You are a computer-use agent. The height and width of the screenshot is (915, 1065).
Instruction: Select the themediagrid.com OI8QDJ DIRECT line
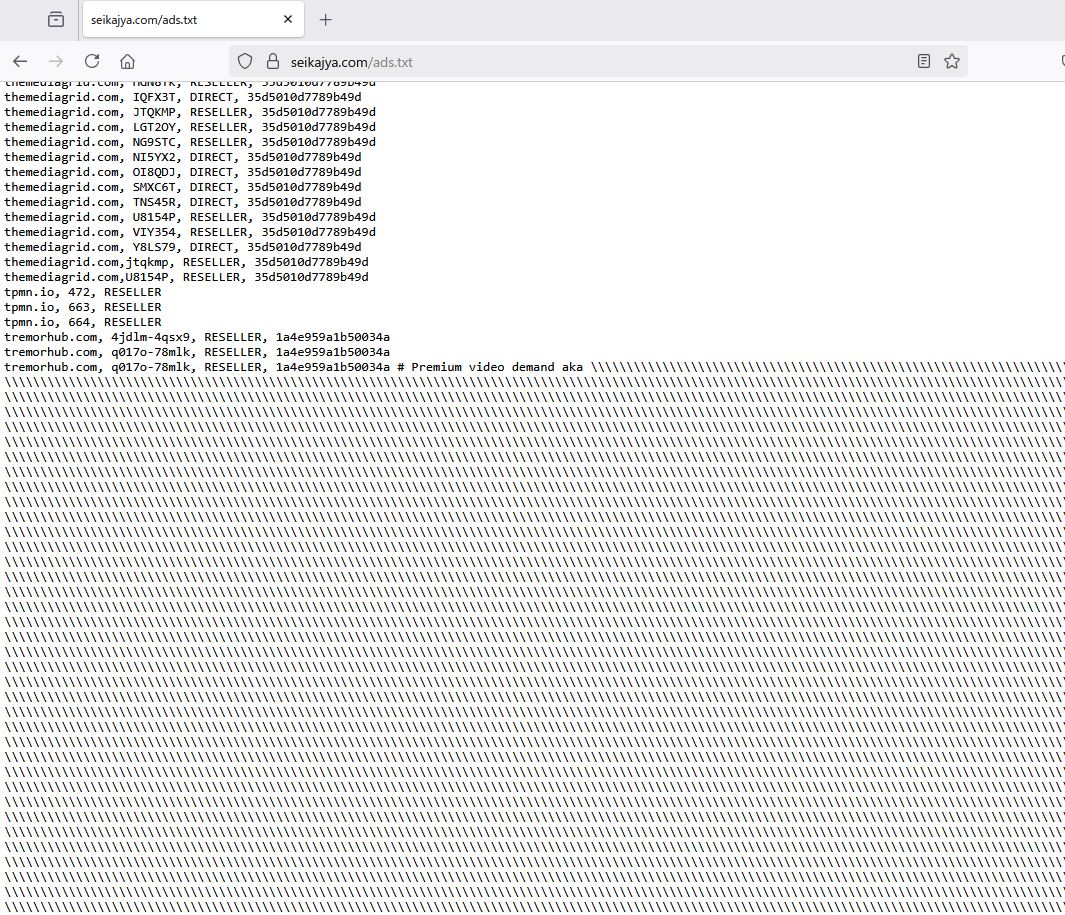tap(183, 172)
